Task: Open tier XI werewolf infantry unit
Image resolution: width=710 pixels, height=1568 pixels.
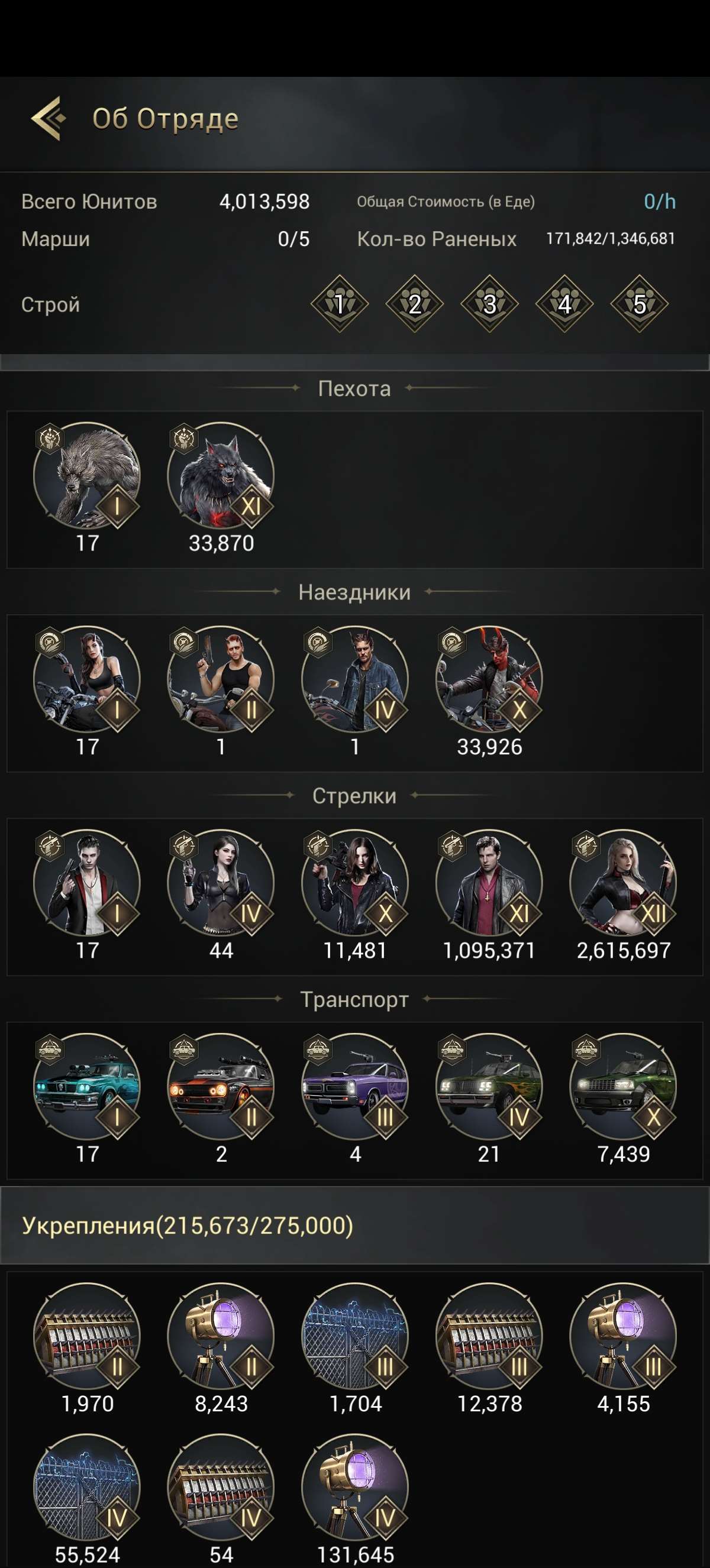Action: [x=221, y=476]
